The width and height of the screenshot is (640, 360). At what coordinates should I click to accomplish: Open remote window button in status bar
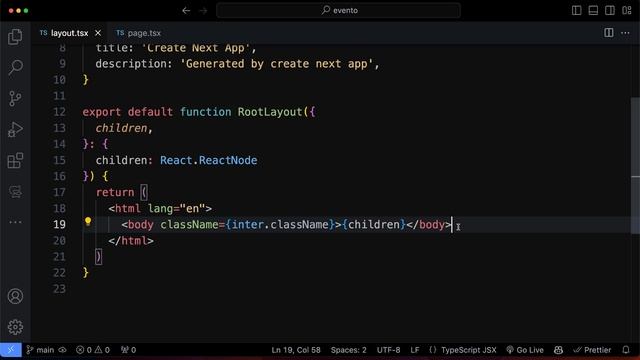pos(11,350)
